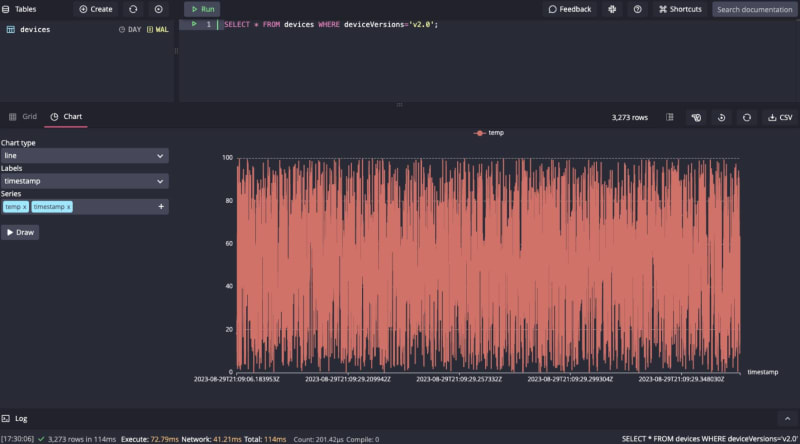Viewport: 800px width, 444px height.
Task: Click the [17:30:06] log timestamp
Action: [17, 439]
